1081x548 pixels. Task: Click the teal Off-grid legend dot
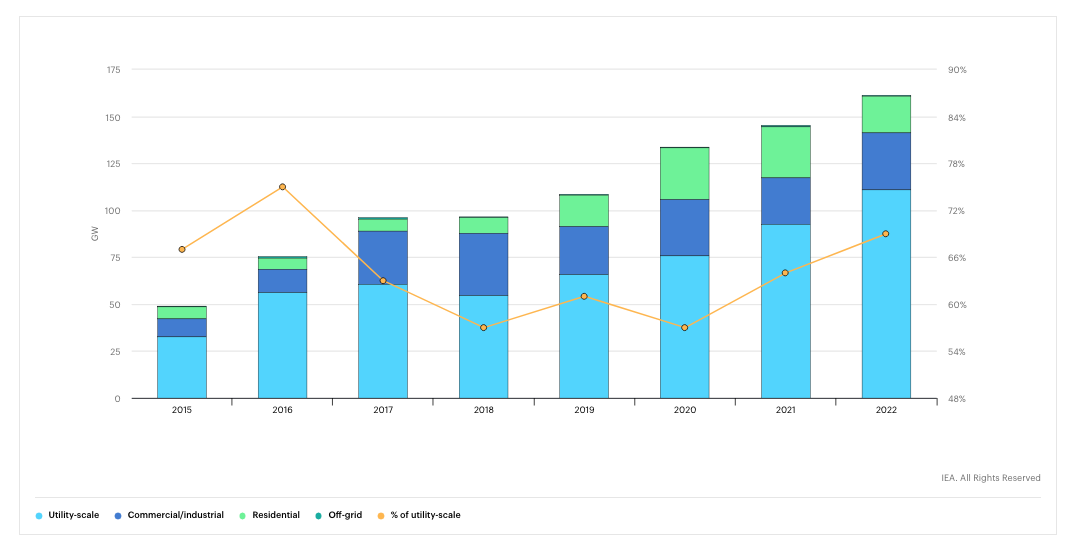coord(319,516)
